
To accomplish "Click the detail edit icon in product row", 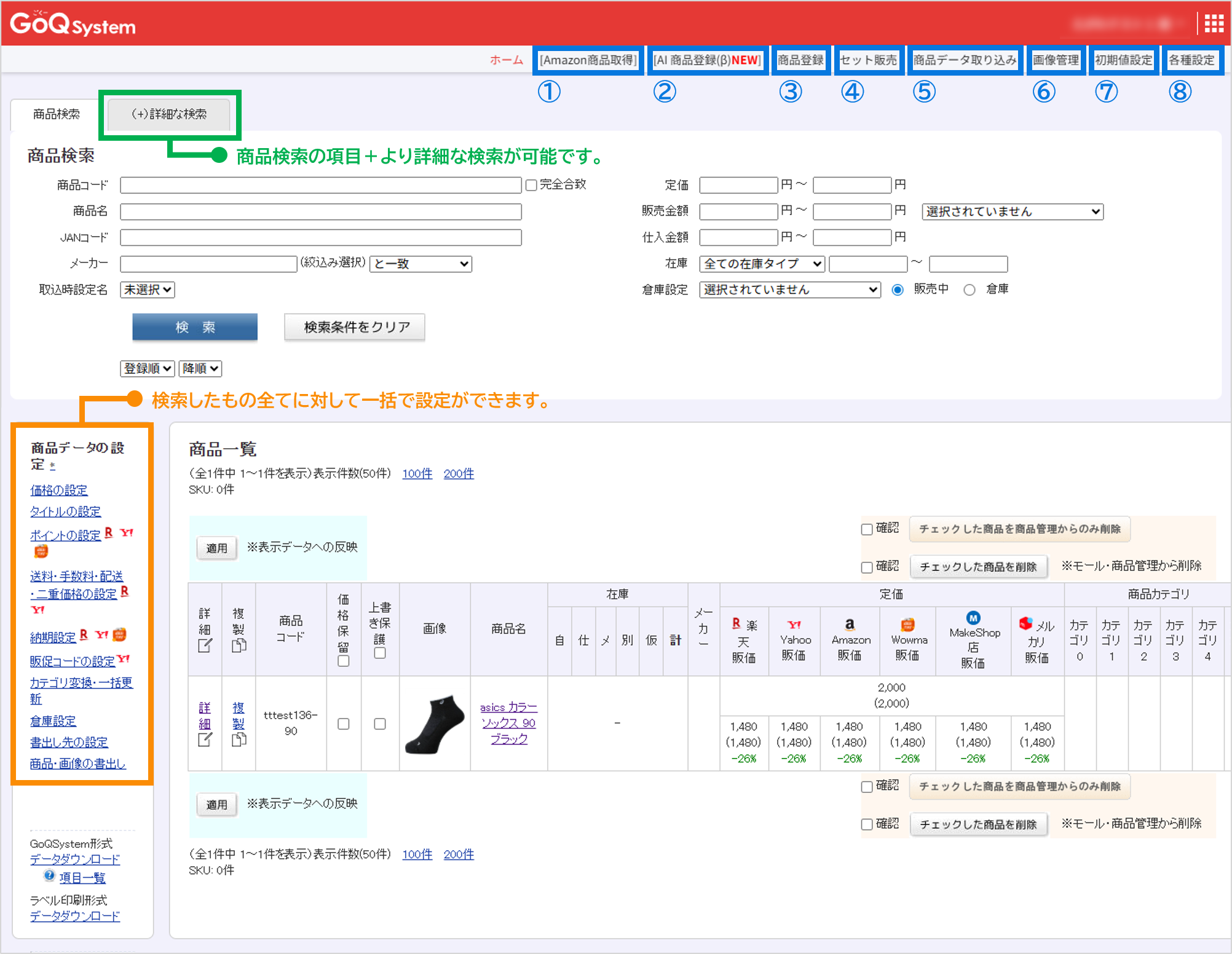I will 205,739.
